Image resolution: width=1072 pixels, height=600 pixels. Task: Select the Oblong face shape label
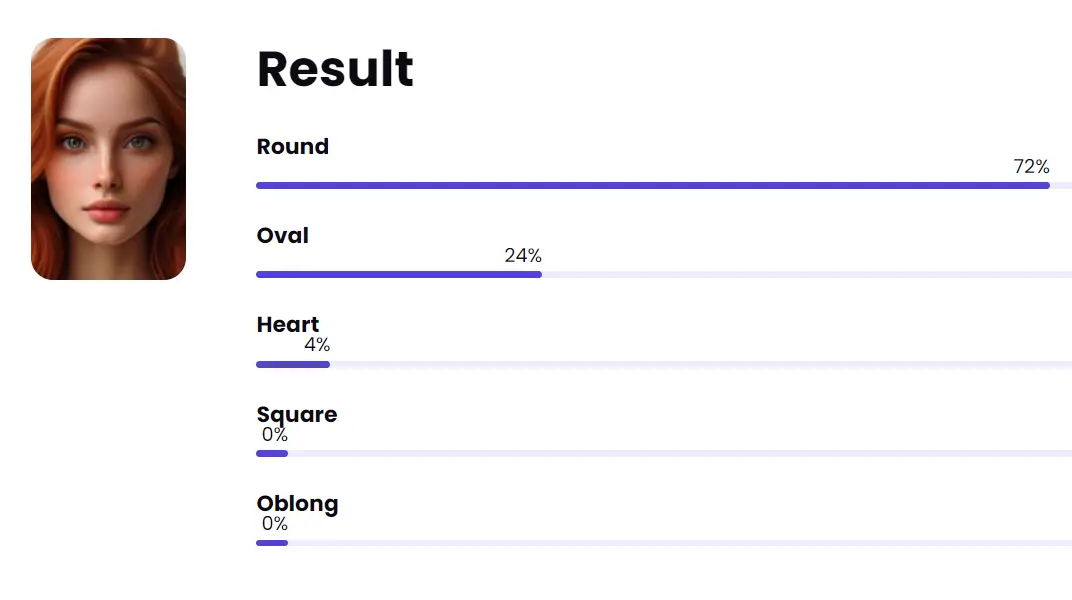(x=297, y=504)
